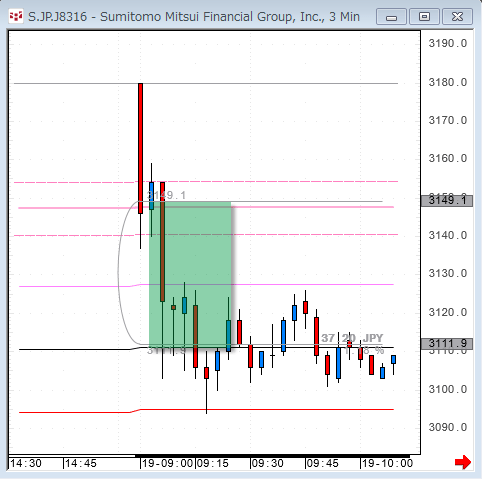
Task: Close the Sumitomo Mitsui chart window
Action: click(457, 17)
